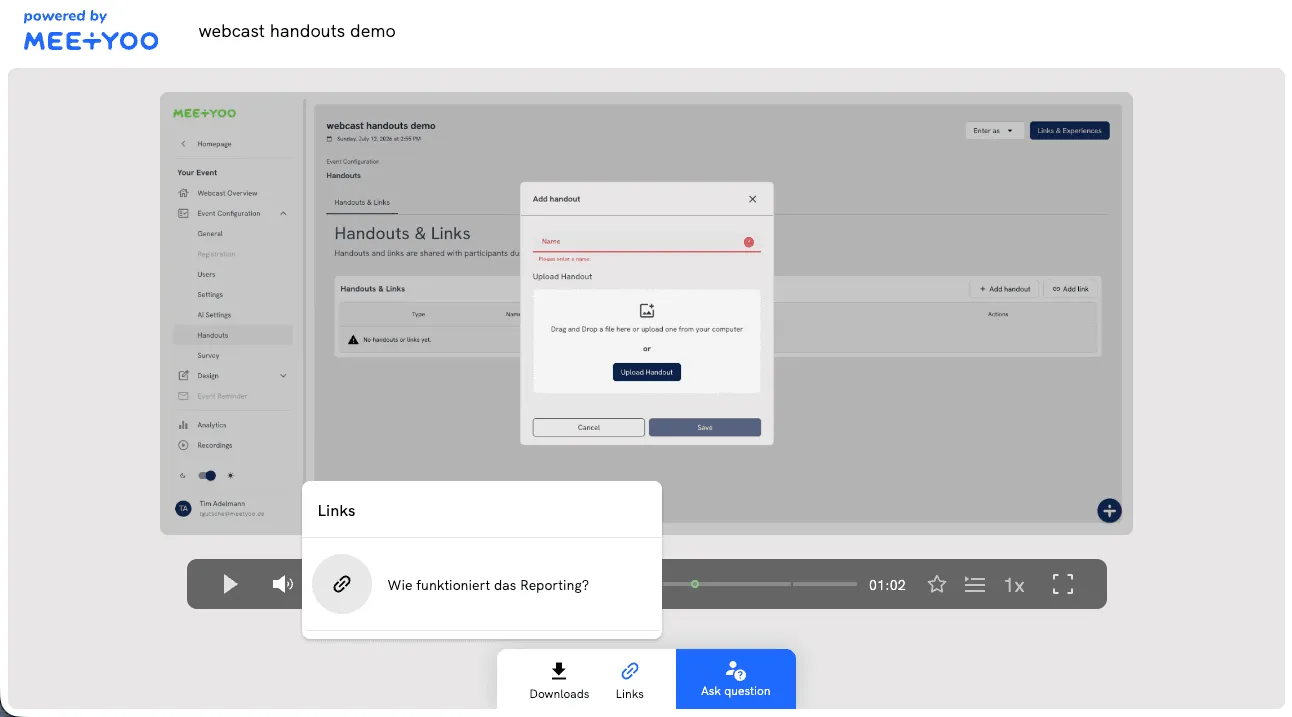Click the video progress bar track

pyautogui.click(x=759, y=584)
